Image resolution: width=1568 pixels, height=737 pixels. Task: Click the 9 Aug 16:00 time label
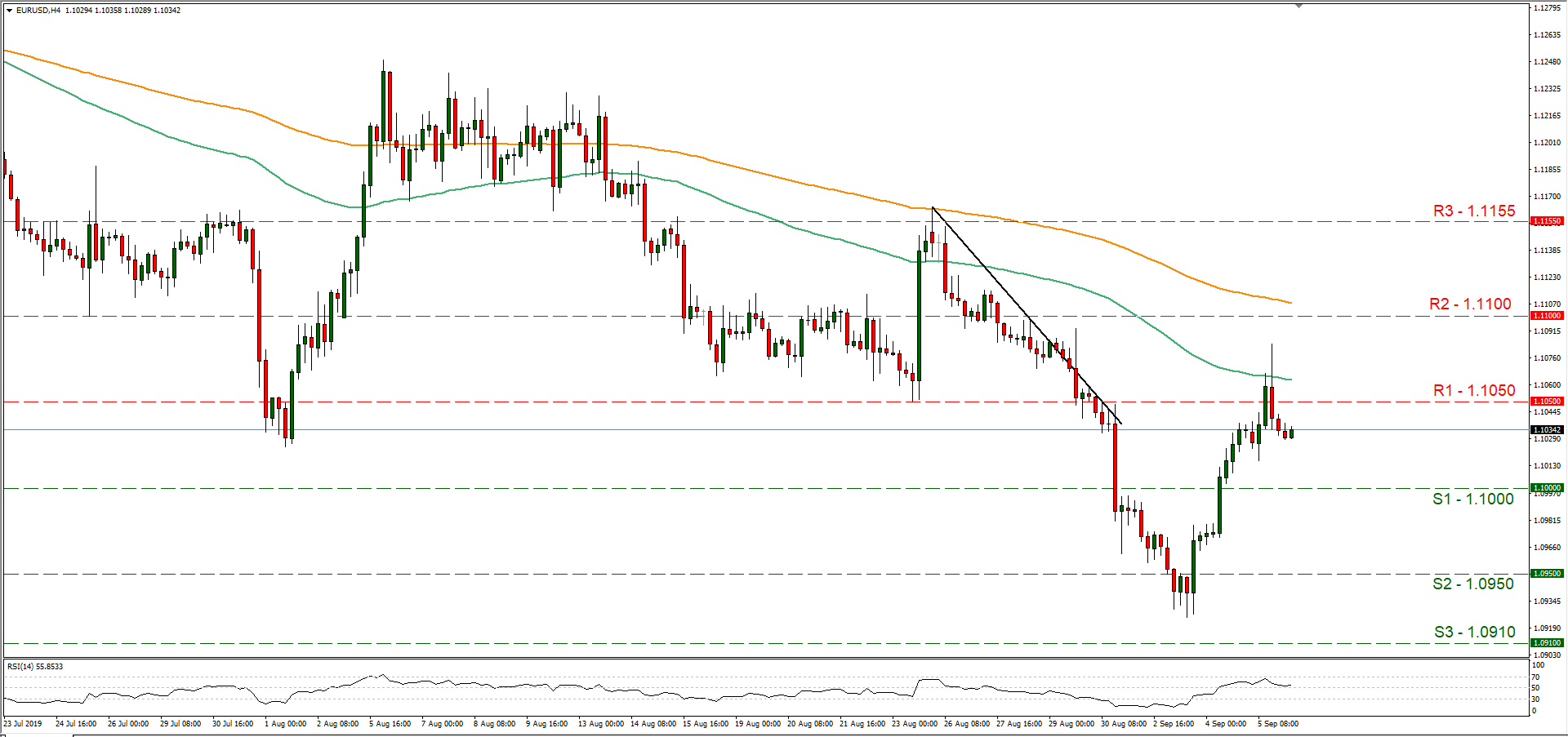548,724
